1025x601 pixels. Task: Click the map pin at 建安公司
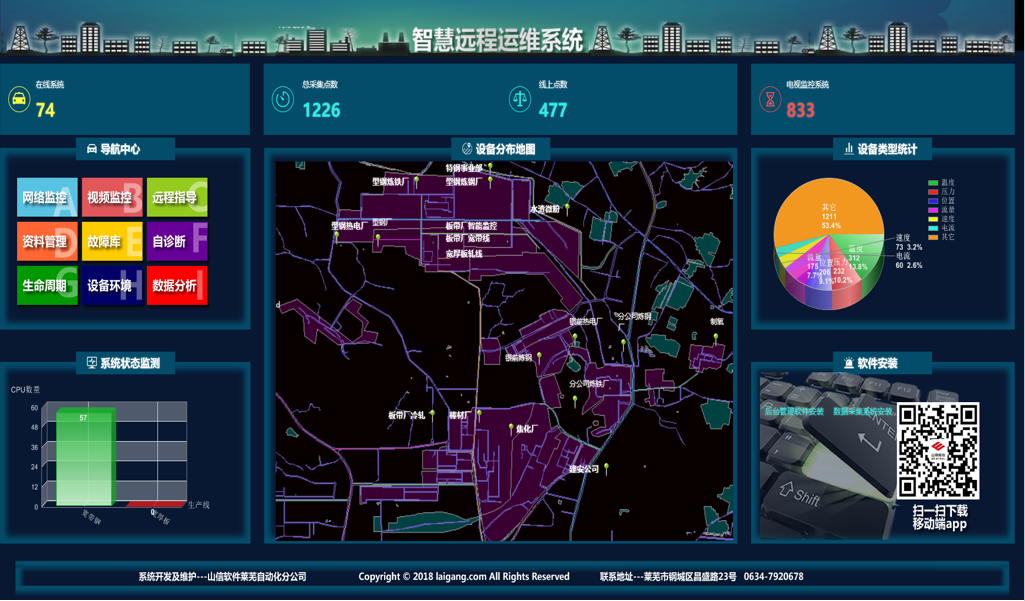(x=606, y=468)
